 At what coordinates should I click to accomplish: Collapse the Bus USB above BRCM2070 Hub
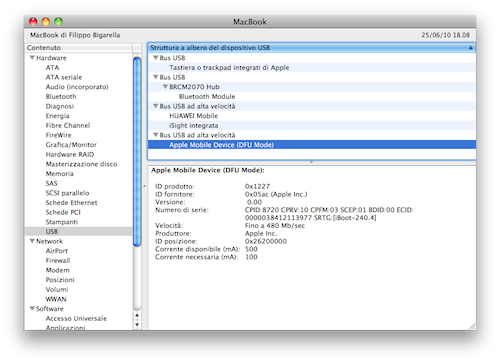click(x=155, y=77)
